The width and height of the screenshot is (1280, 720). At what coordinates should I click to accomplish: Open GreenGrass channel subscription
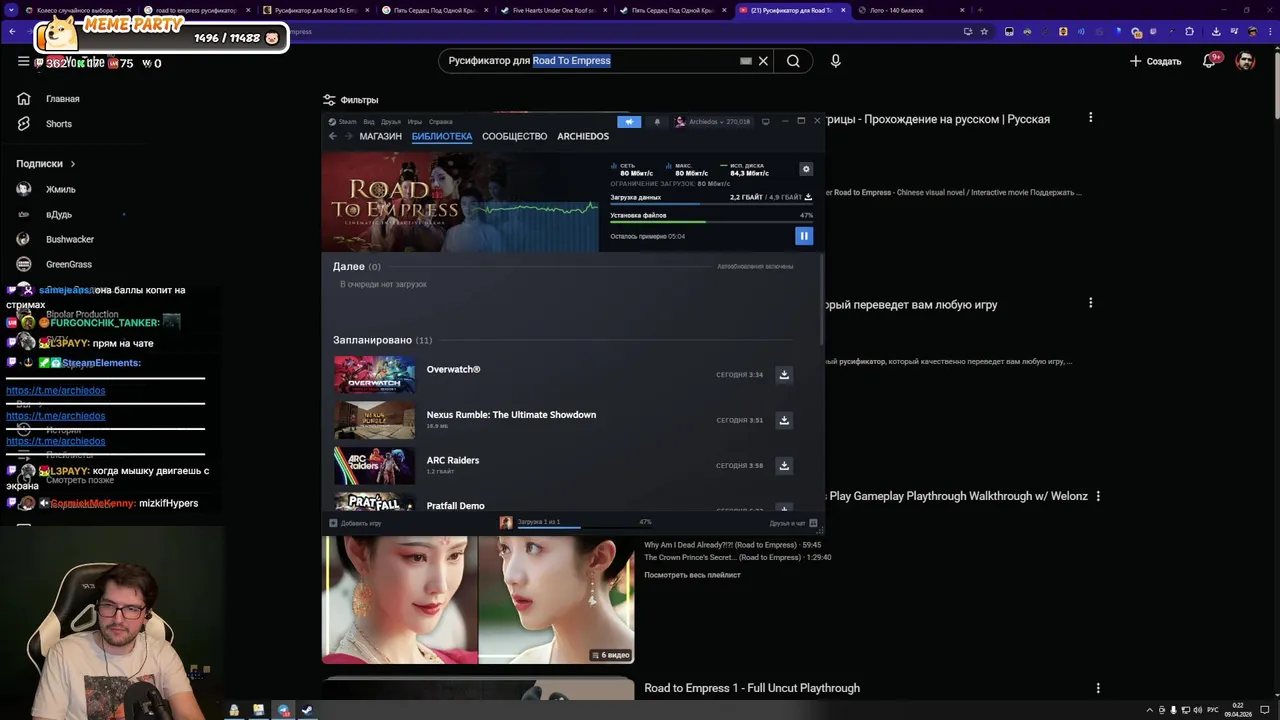[68, 264]
